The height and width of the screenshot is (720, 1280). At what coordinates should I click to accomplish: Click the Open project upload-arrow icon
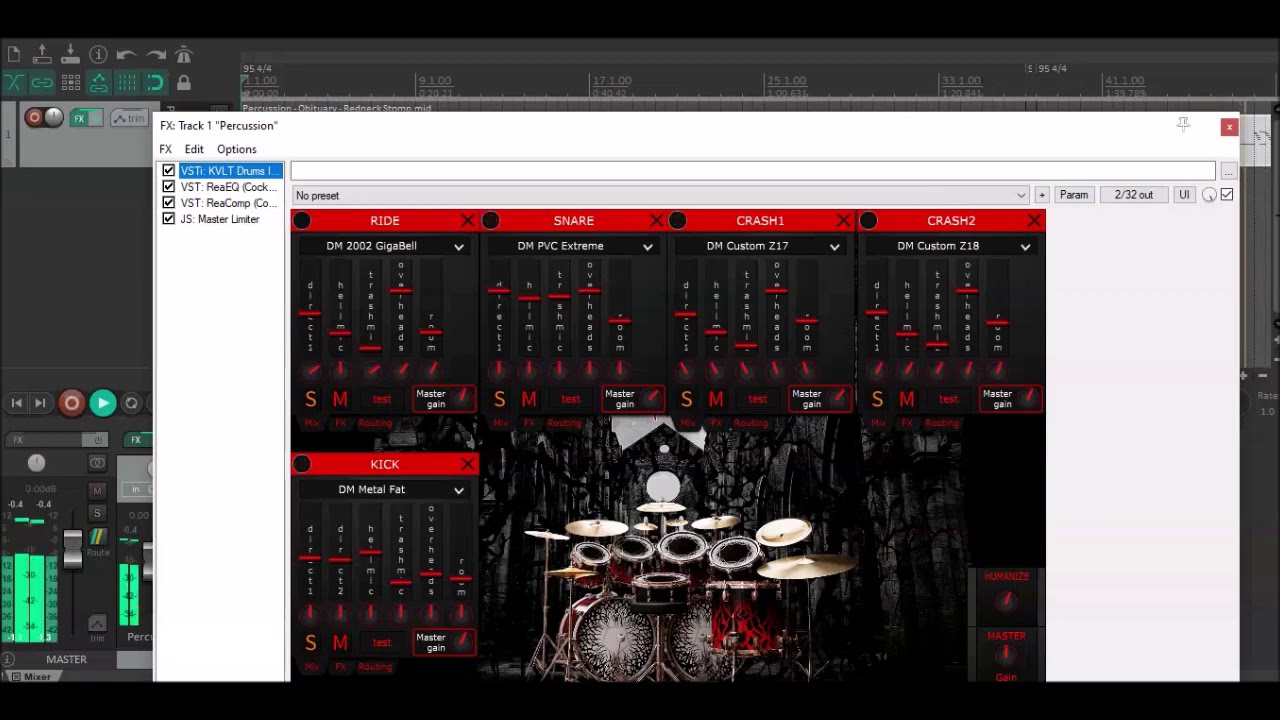coord(42,54)
